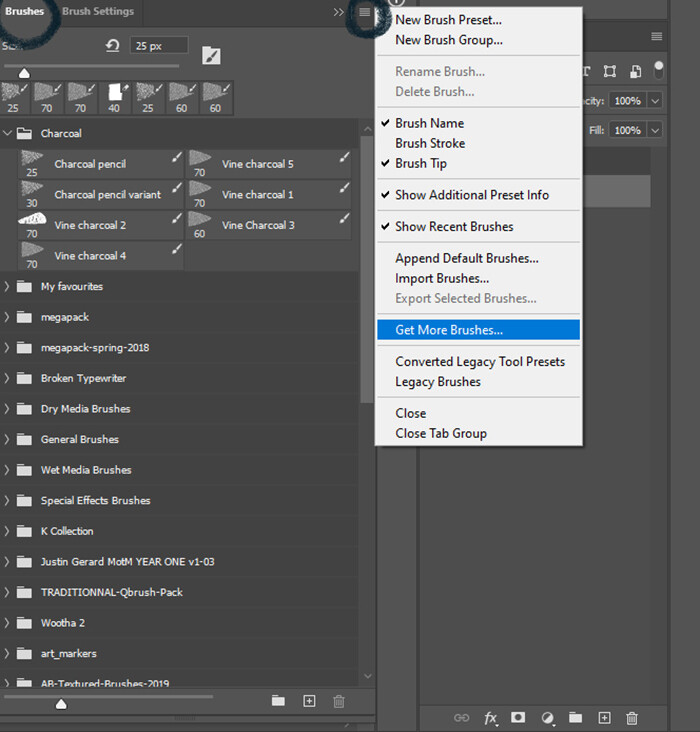
Task: Load Legacy Brushes
Action: point(478,381)
